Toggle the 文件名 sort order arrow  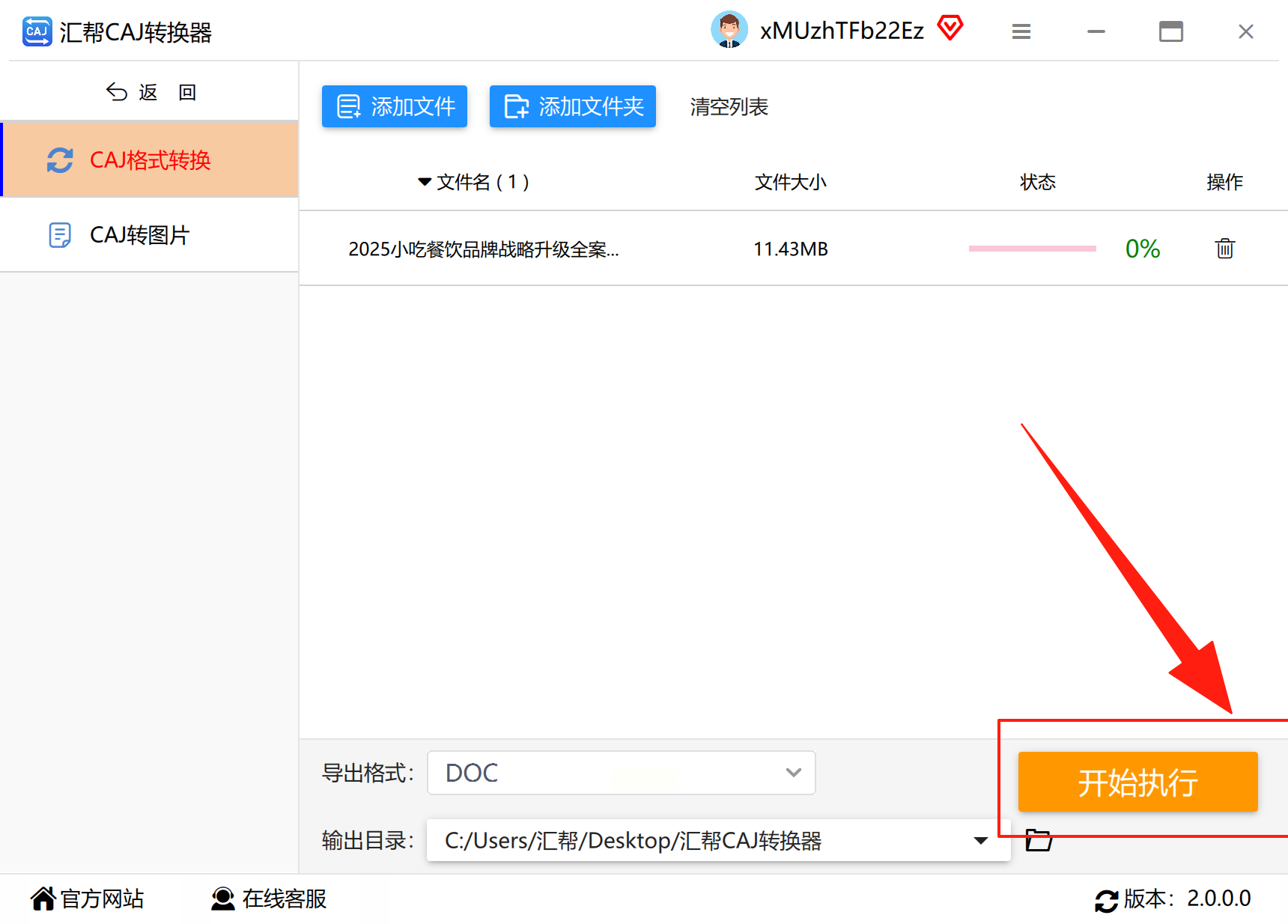tap(424, 182)
